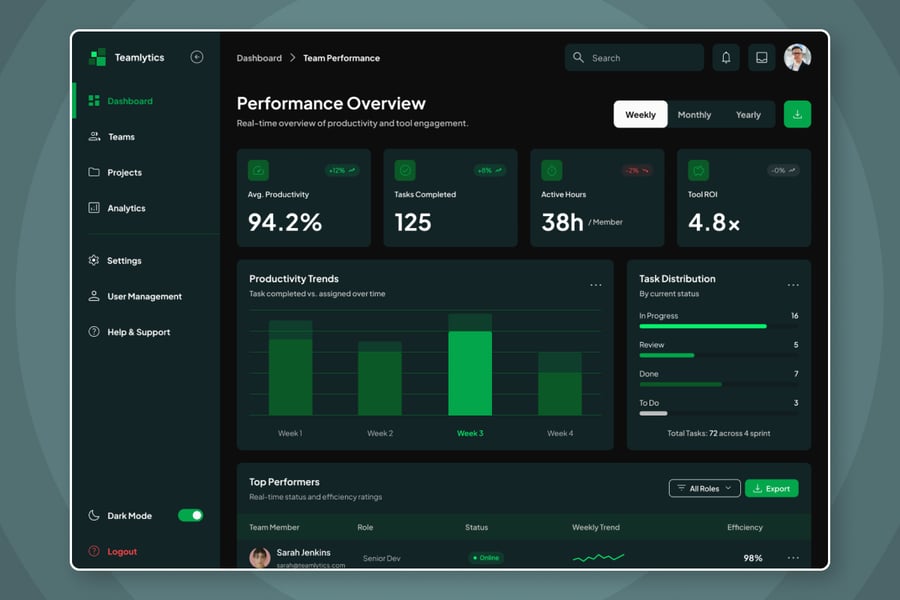The height and width of the screenshot is (600, 900).
Task: Click the Teamlytics logo icon
Action: [x=97, y=58]
